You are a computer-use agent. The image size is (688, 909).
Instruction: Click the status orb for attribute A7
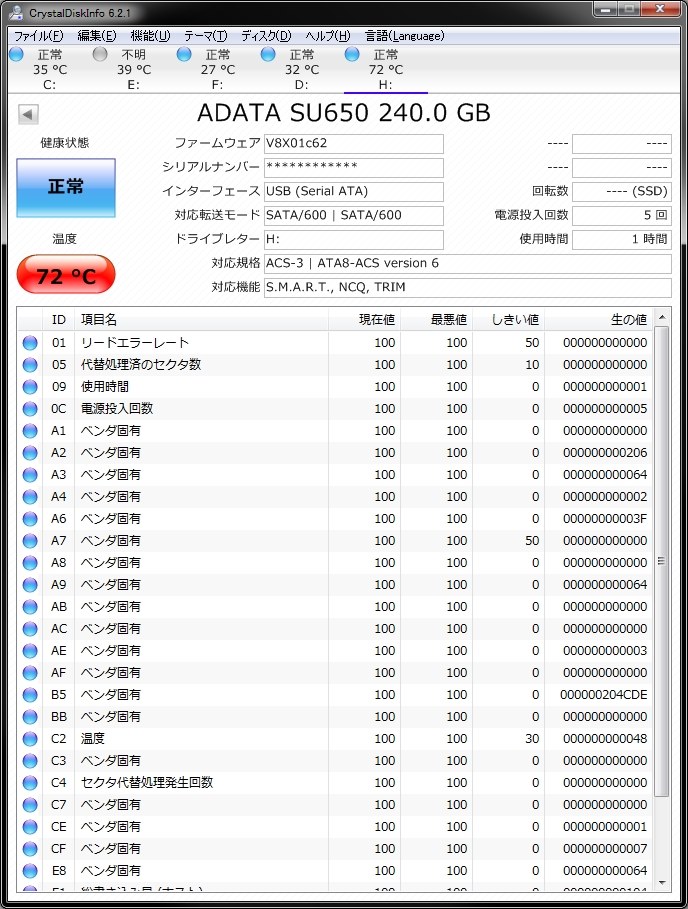coord(30,541)
